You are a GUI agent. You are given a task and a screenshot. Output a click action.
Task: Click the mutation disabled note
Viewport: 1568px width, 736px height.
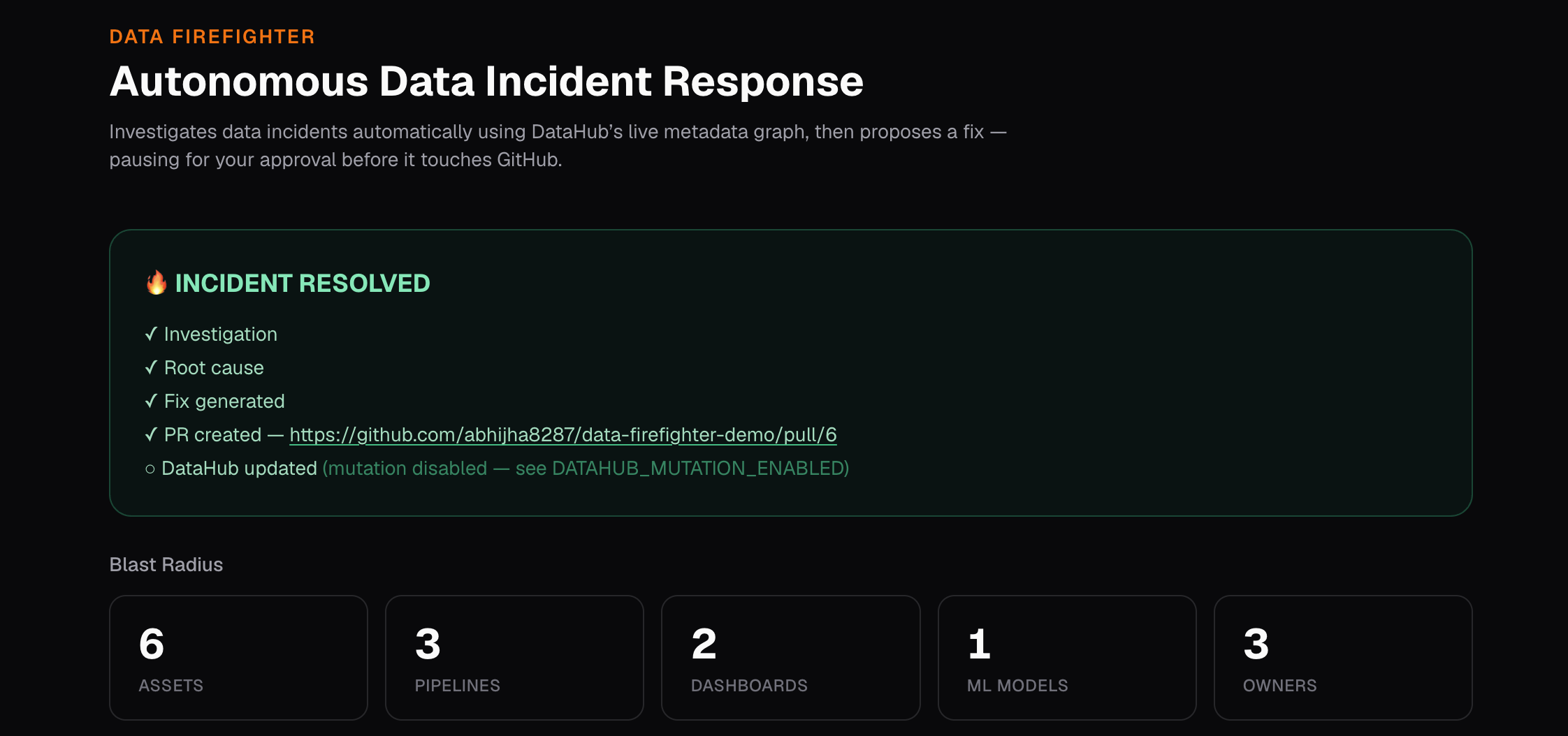click(x=586, y=468)
